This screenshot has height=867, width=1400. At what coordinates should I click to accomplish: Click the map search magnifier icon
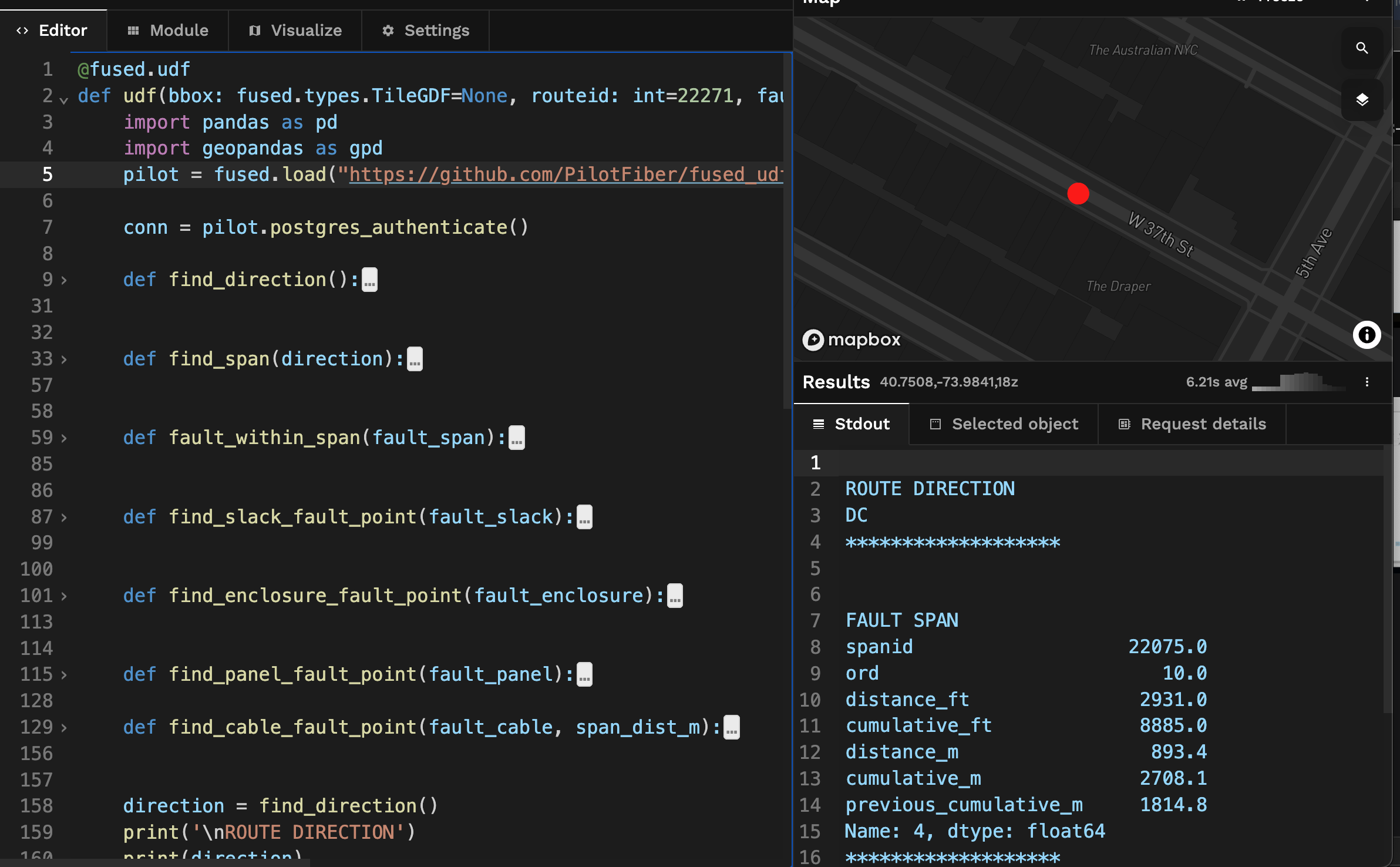pyautogui.click(x=1362, y=48)
